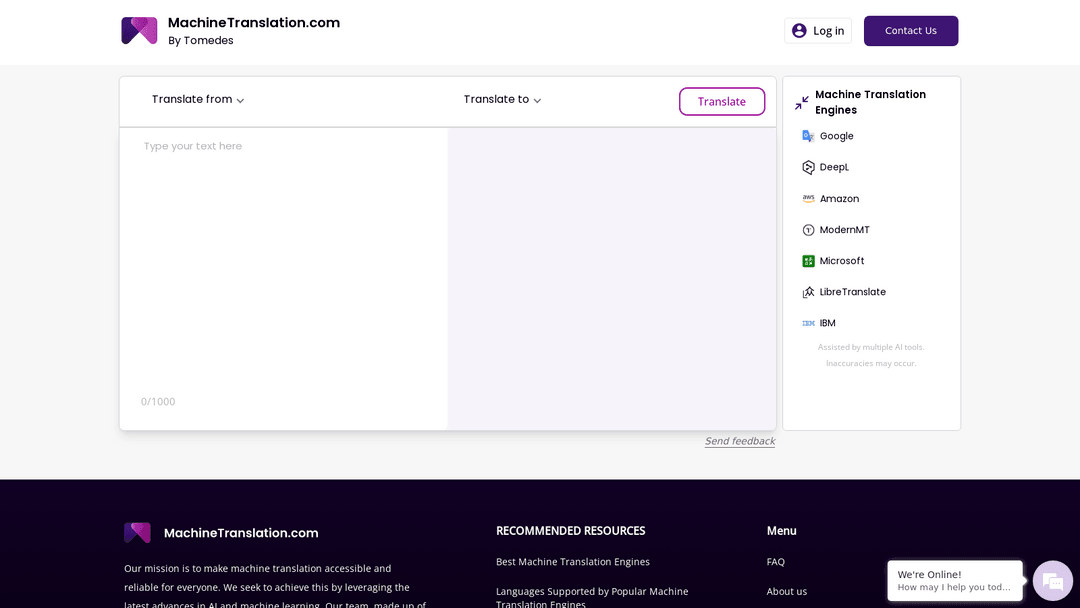Open the Translate to language dropdown
This screenshot has width=1080, height=608.
point(502,100)
